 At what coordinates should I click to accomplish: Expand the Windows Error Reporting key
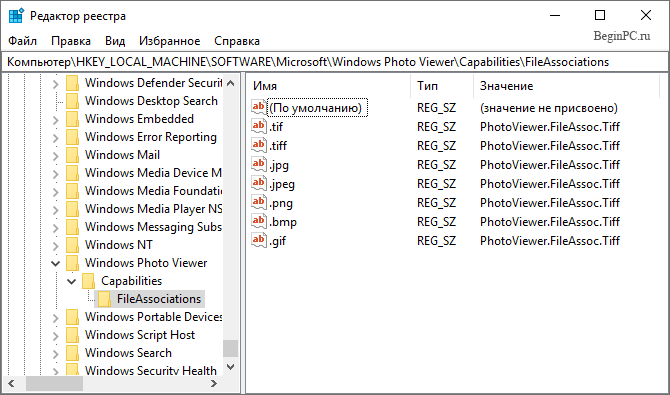click(56, 137)
